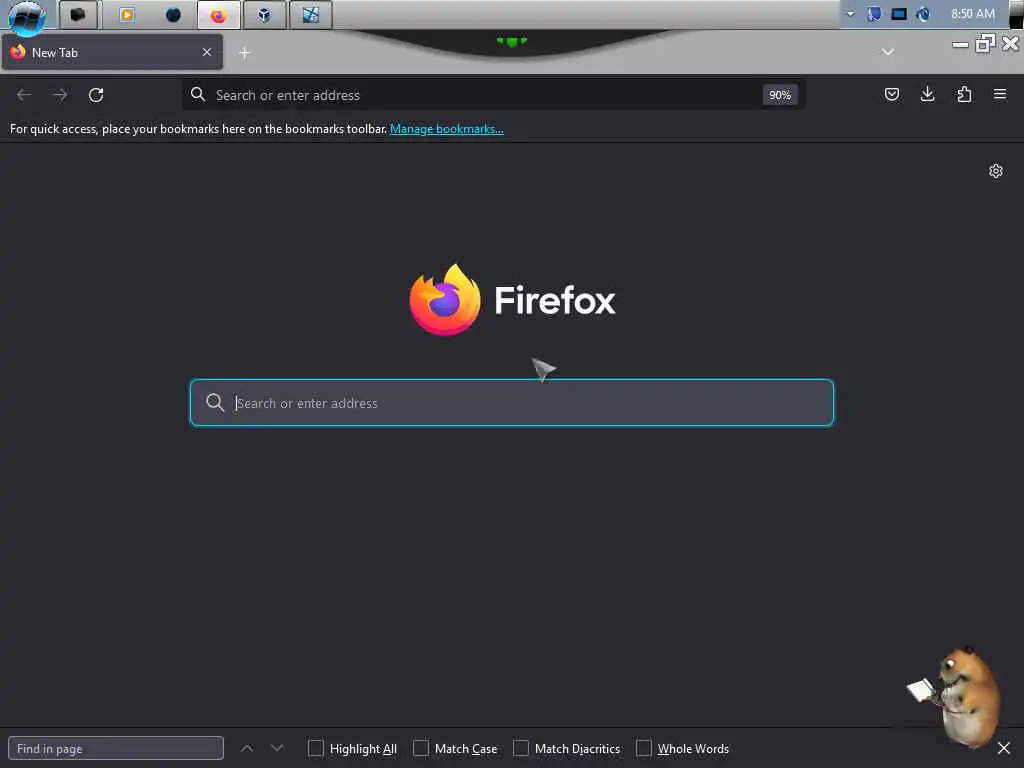The image size is (1024, 768).
Task: Enable Highlight All checkbox
Action: coord(315,748)
